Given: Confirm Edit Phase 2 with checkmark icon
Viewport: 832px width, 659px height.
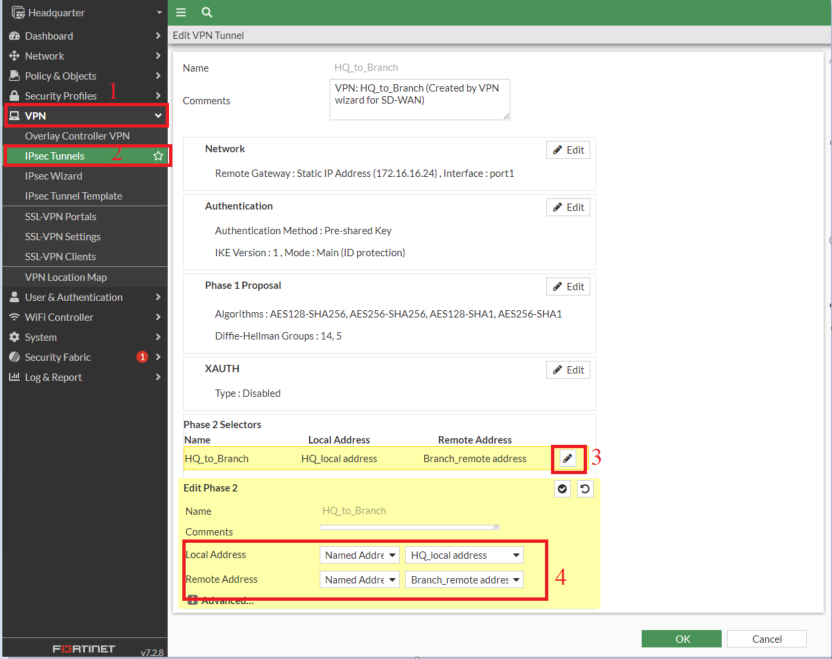Looking at the screenshot, I should coord(562,489).
